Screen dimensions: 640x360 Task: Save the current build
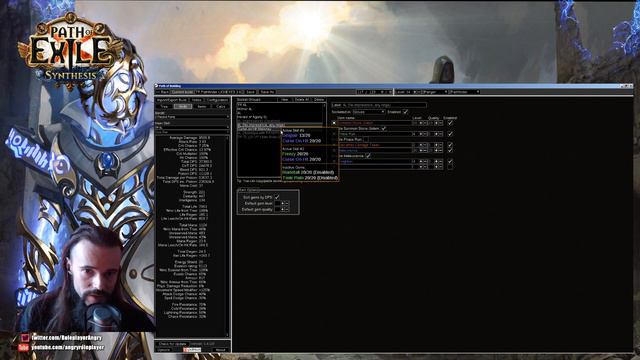coord(251,92)
